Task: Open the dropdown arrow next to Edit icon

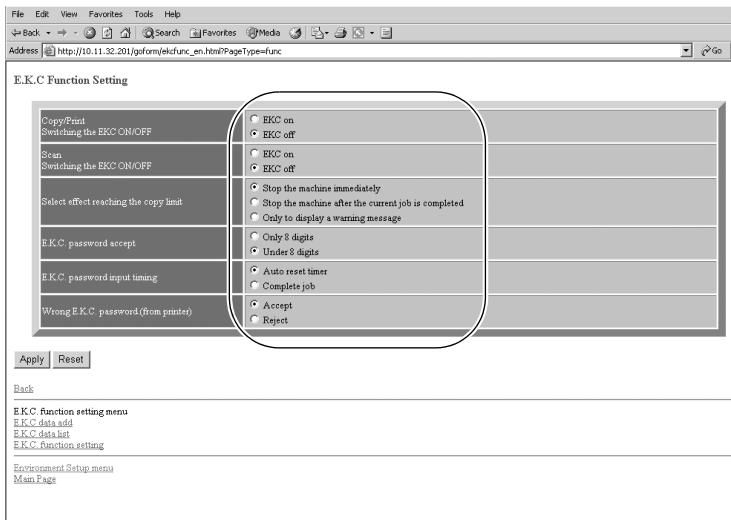Action: click(x=372, y=33)
